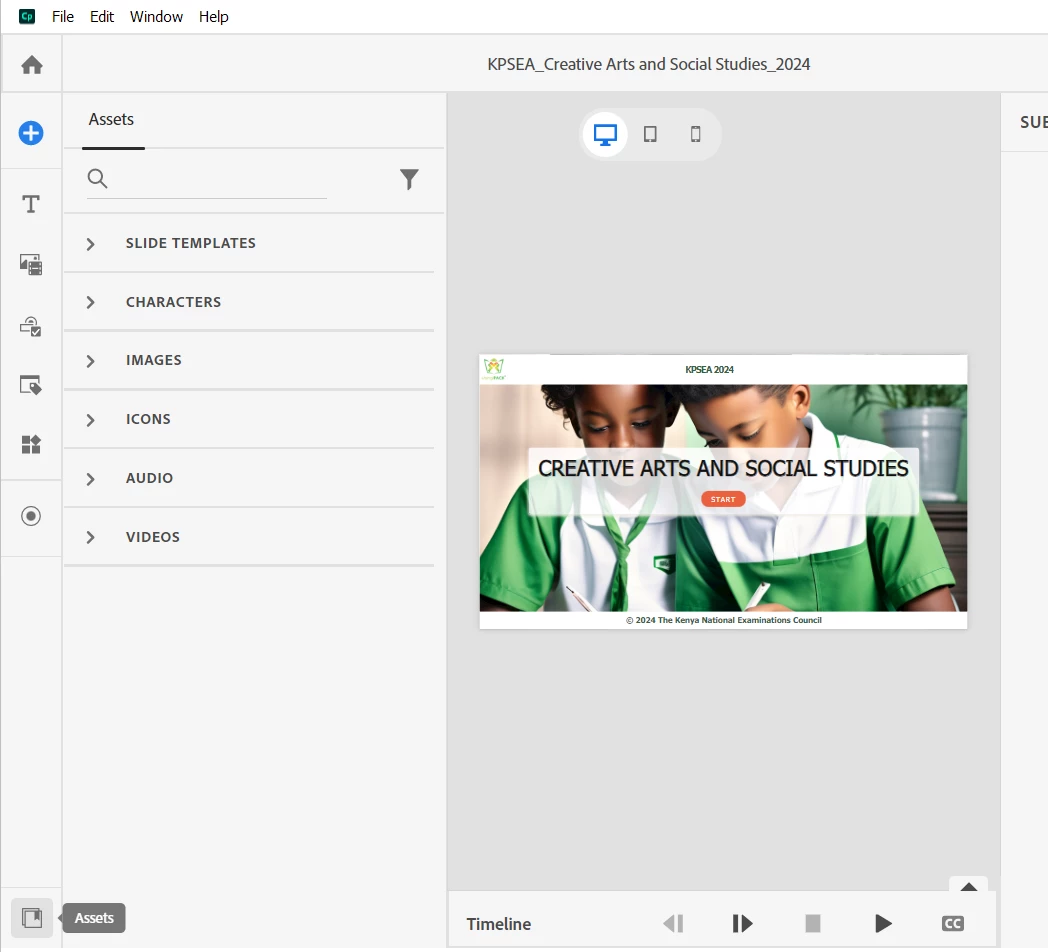Toggle closed captions CC button
1048x952 pixels.
pos(953,924)
